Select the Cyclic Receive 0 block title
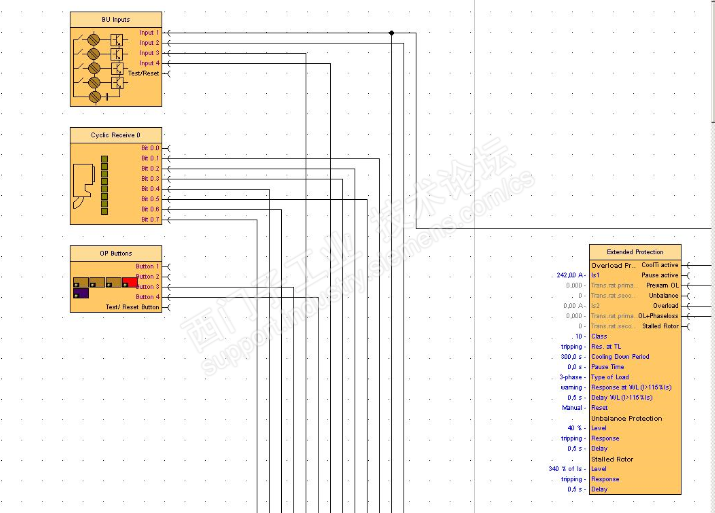Image resolution: width=715 pixels, height=513 pixels. 116,135
